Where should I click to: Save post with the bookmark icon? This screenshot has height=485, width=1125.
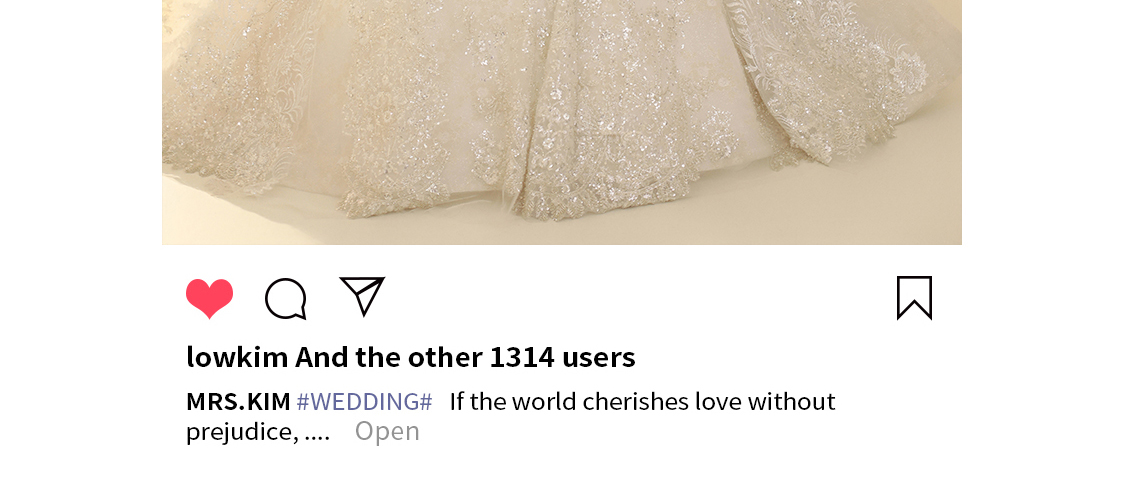tap(914, 298)
